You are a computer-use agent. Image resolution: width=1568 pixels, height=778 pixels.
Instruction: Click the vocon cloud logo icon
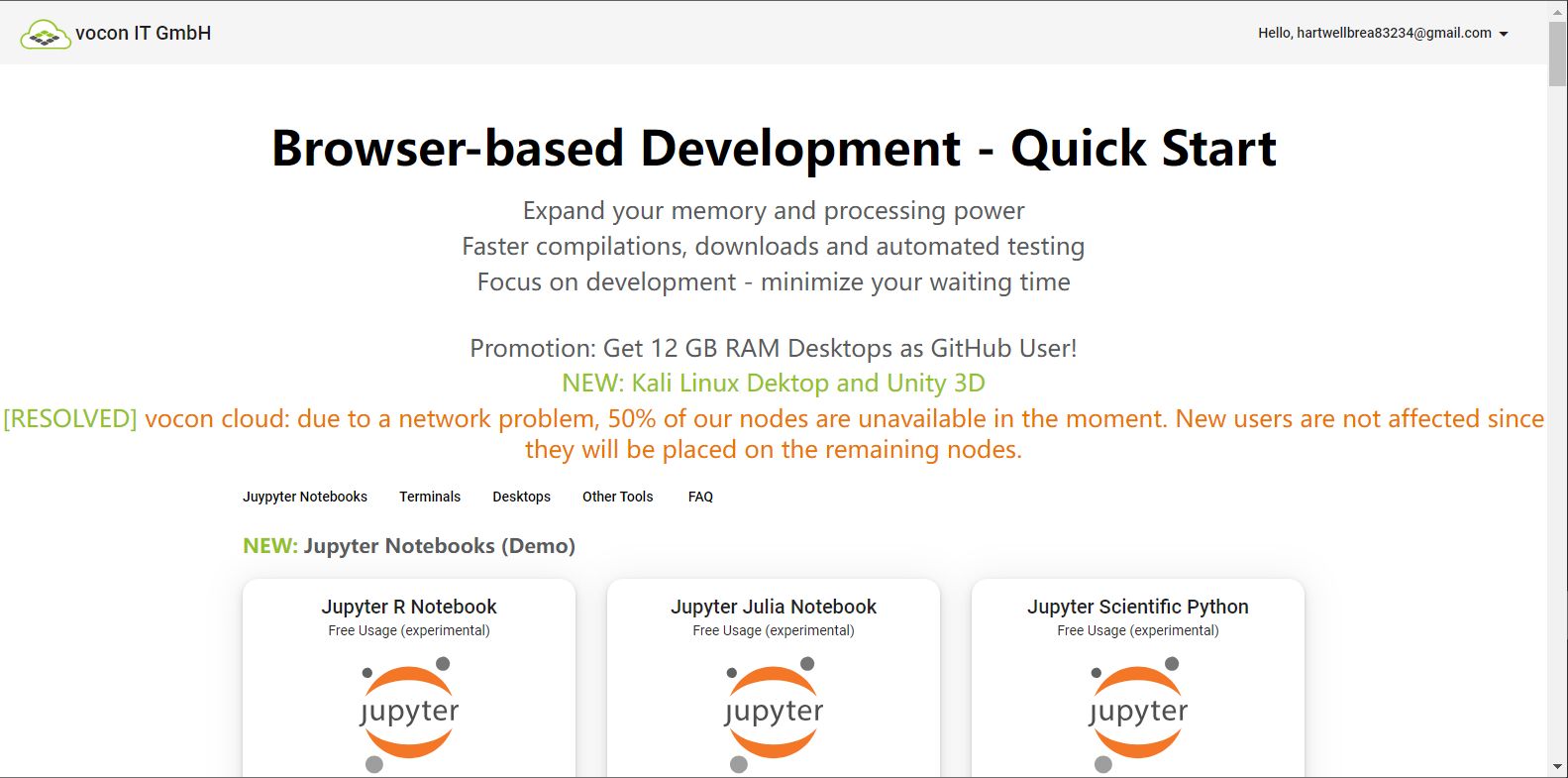click(46, 35)
